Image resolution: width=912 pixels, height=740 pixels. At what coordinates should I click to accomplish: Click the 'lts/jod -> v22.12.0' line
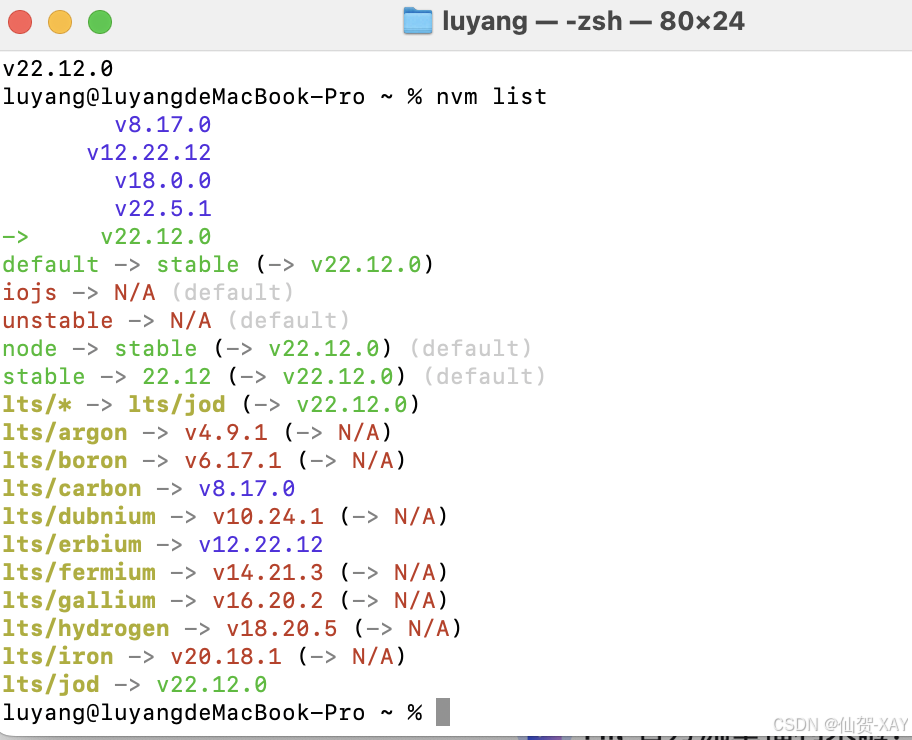click(135, 684)
